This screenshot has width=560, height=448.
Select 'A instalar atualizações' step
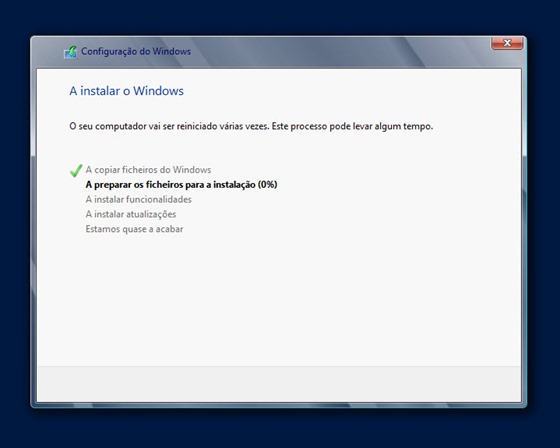tap(131, 214)
